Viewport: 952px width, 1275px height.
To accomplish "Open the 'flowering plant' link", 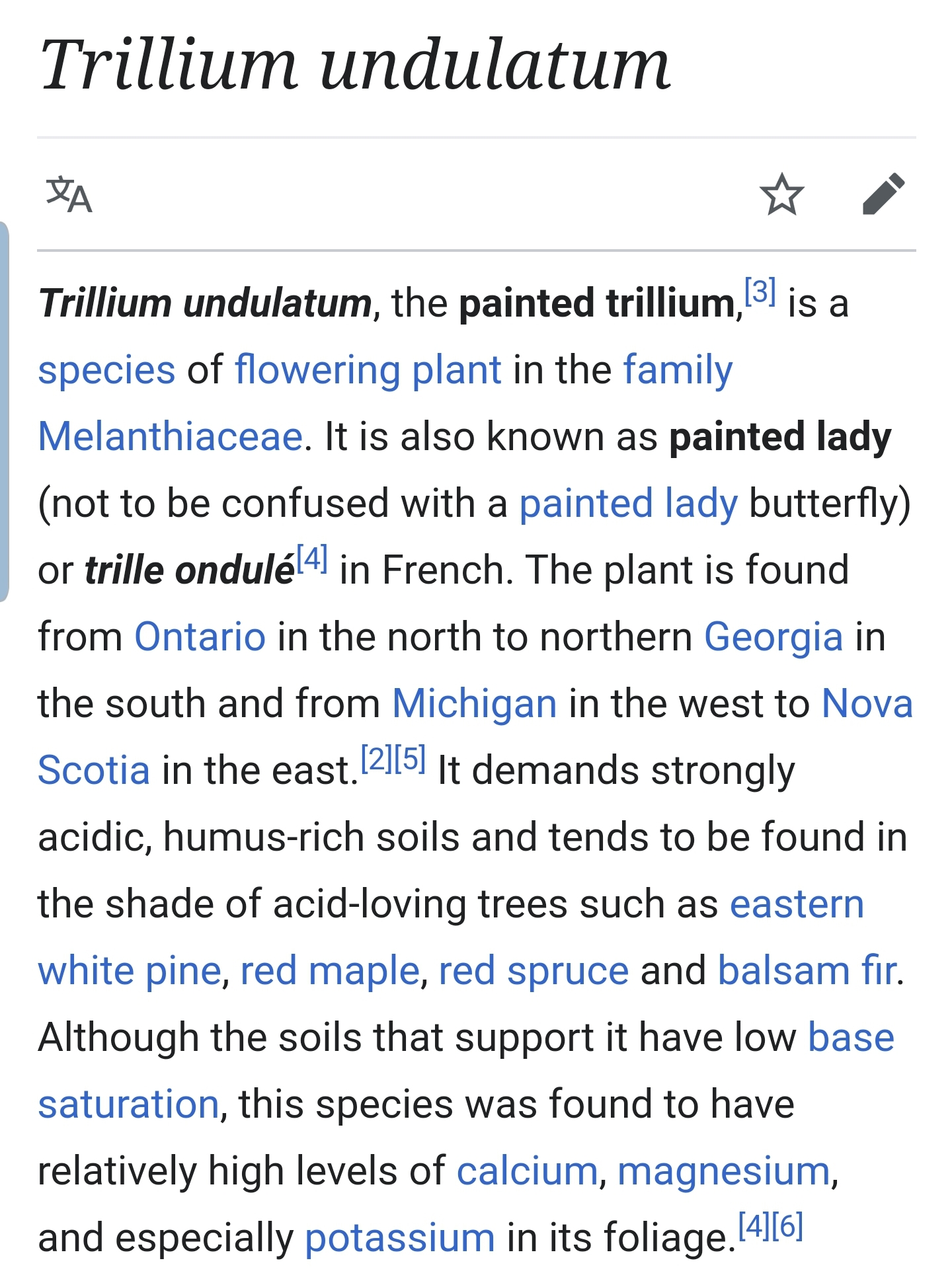I will click(368, 369).
